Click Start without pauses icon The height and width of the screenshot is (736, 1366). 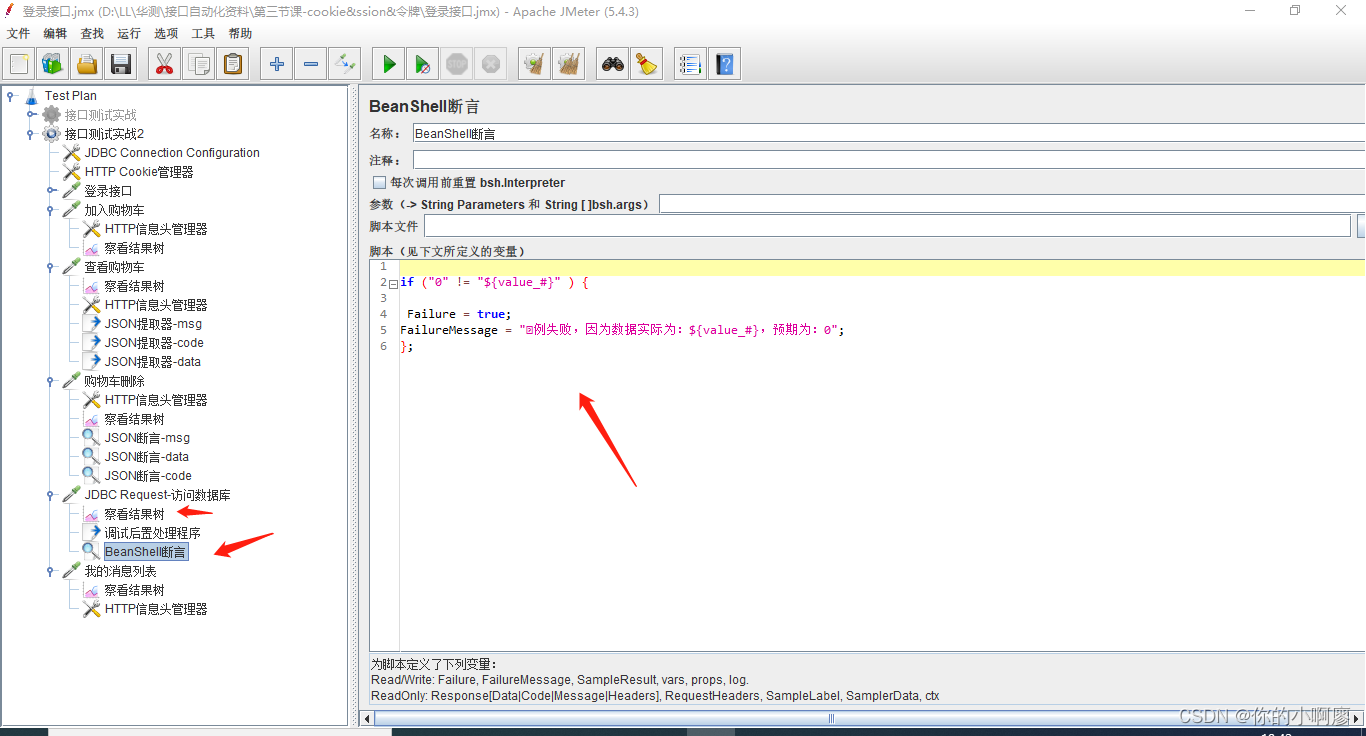coord(423,64)
